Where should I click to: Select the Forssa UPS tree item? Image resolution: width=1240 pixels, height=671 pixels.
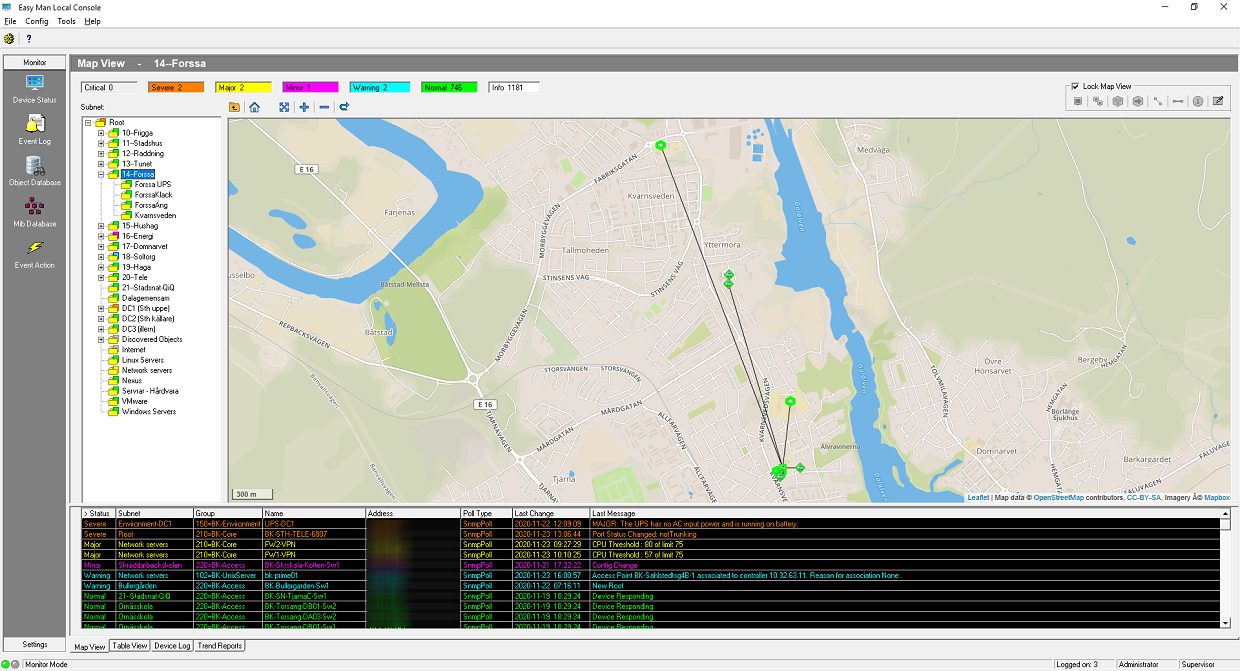coord(153,184)
